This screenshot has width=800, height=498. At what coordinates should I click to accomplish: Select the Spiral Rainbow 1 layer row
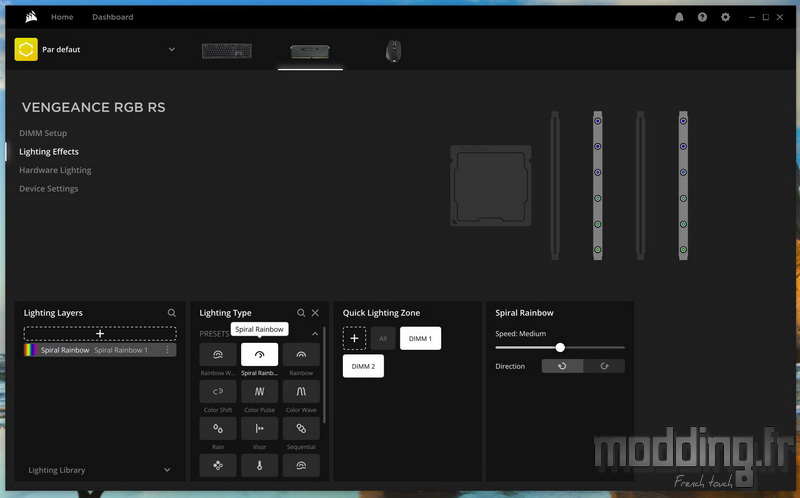100,350
